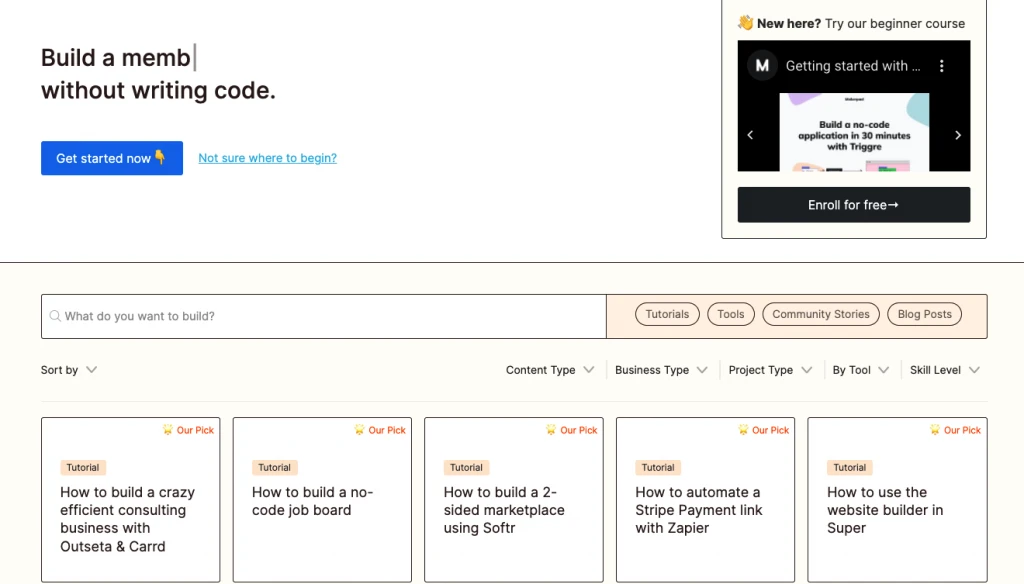Screen dimensions: 1024x584
Task: Select the Tutorials filter pill
Action: pyautogui.click(x=667, y=314)
